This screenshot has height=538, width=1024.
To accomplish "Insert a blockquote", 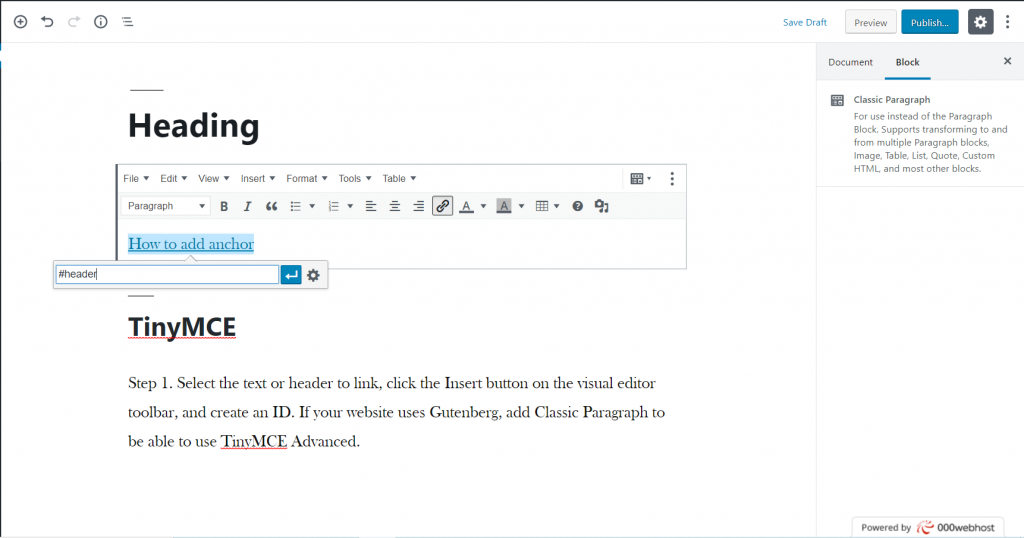I will click(271, 206).
